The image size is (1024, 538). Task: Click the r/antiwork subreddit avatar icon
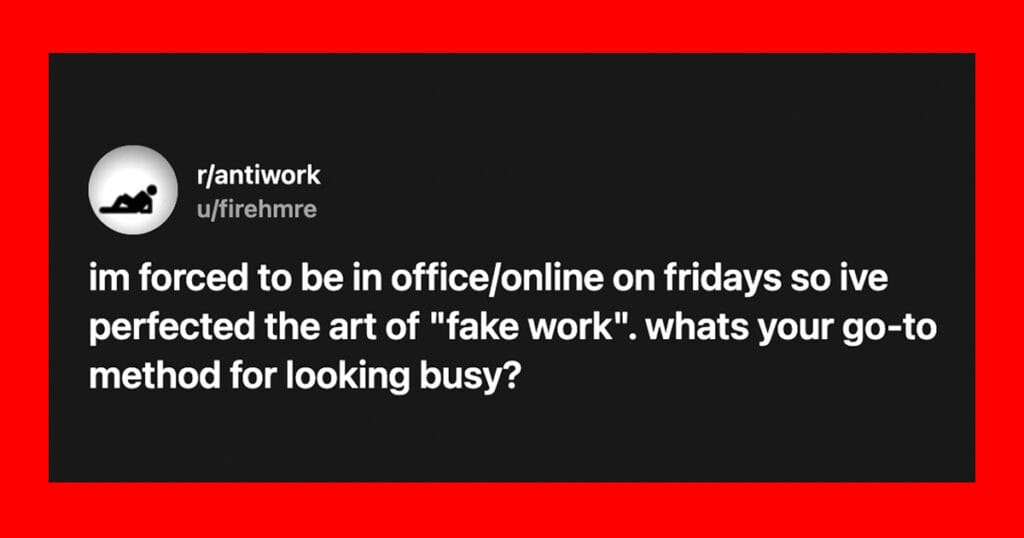coord(129,187)
